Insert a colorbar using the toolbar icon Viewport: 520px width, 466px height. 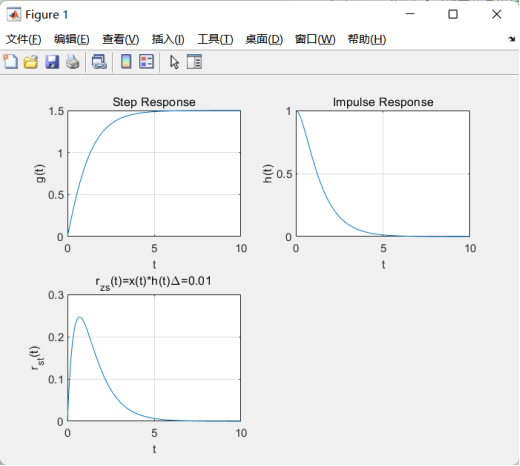tap(126, 62)
